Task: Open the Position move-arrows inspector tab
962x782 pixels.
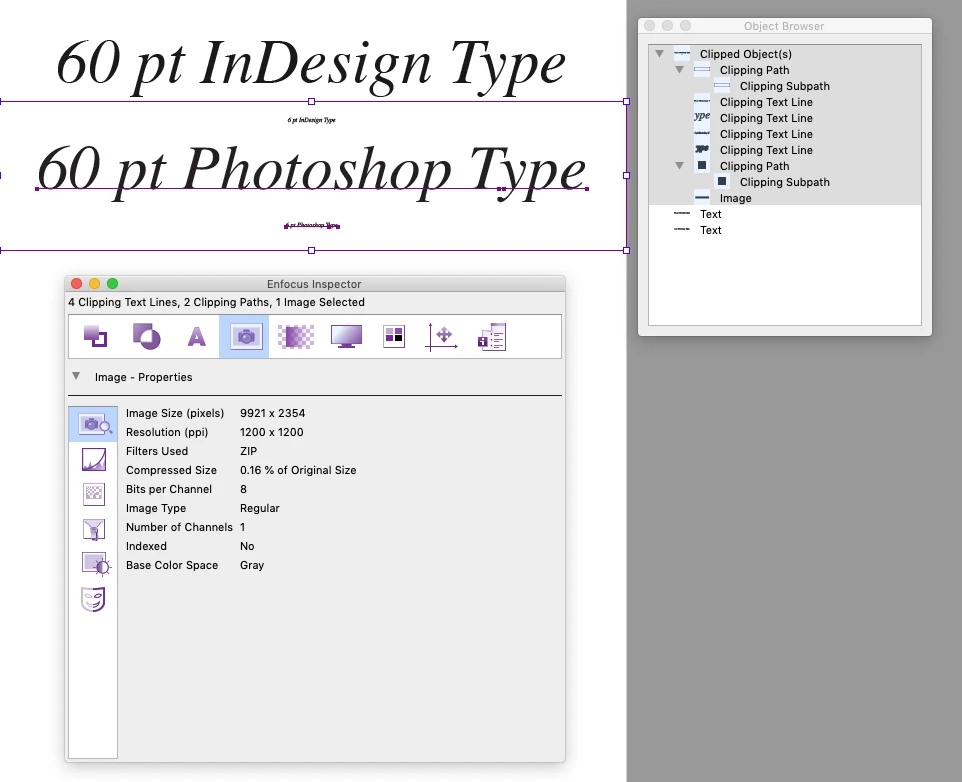Action: click(442, 337)
